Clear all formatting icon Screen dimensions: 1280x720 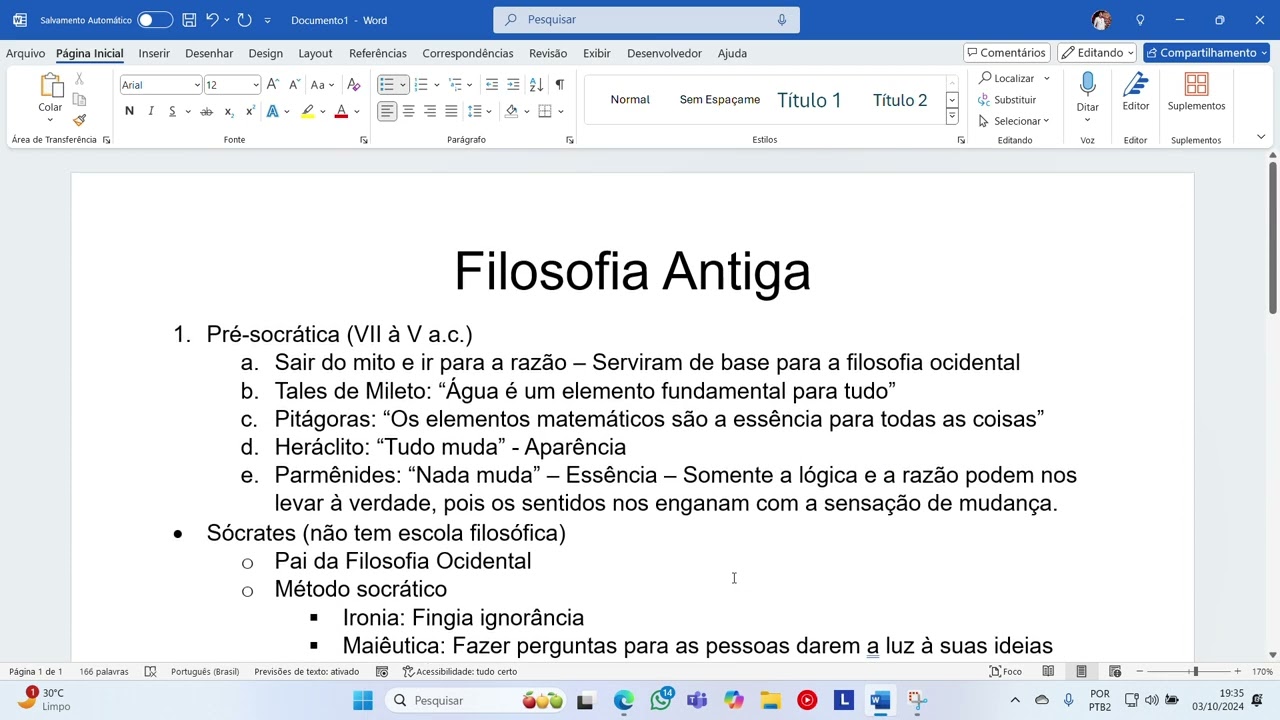pos(353,85)
